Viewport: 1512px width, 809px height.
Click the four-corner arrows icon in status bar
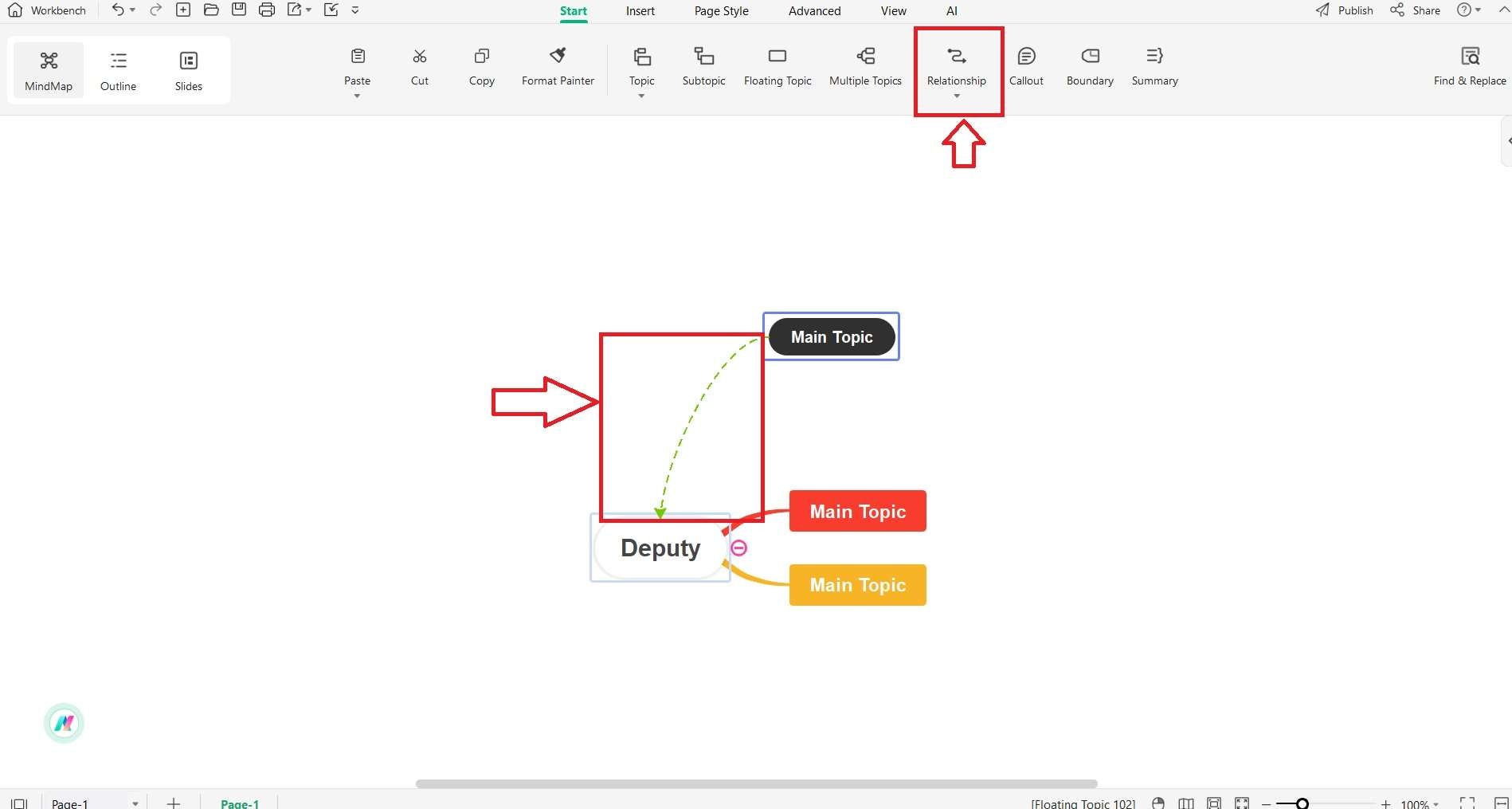click(1242, 803)
